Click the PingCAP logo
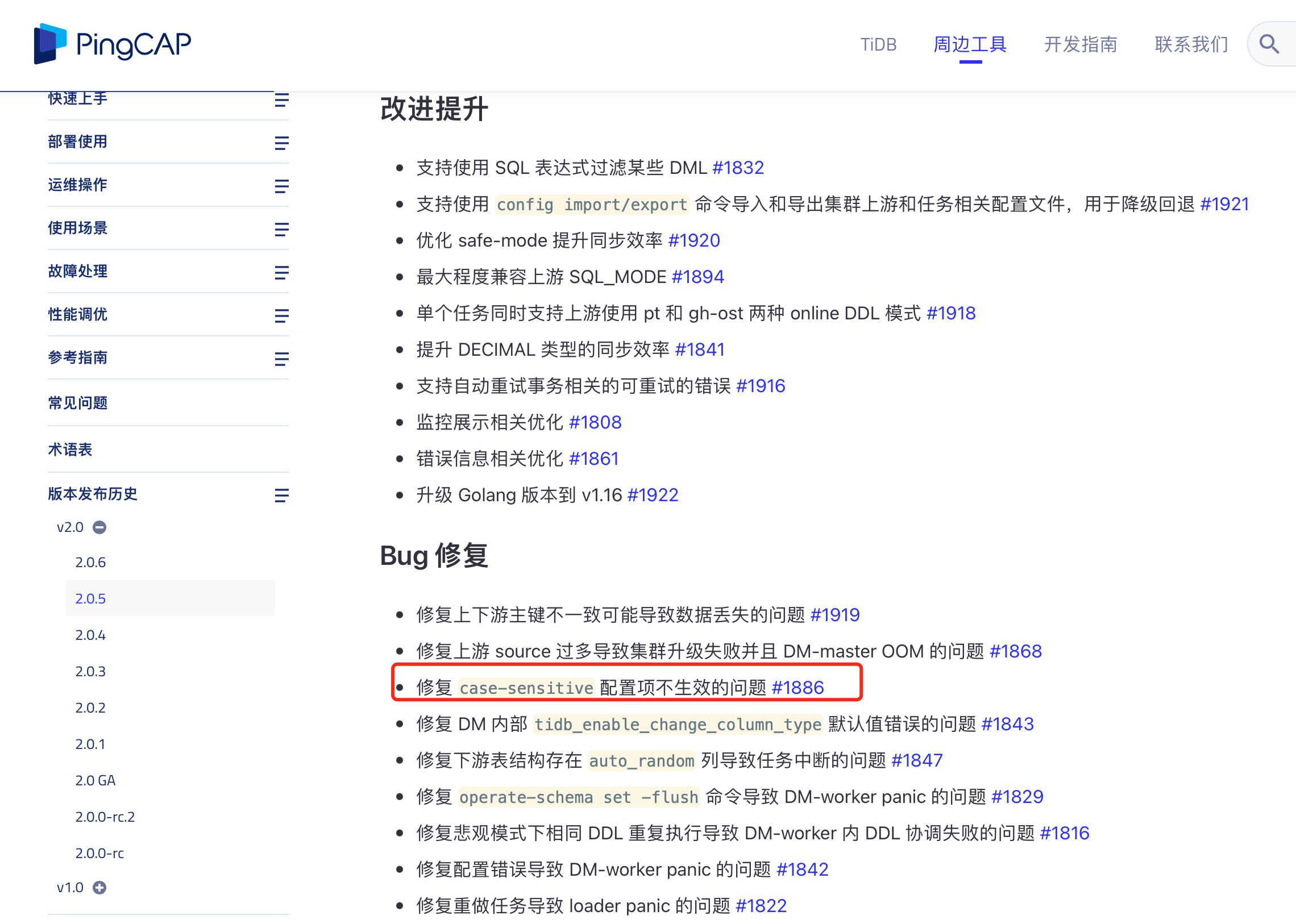Screen dimensions: 1296x924 (112, 44)
